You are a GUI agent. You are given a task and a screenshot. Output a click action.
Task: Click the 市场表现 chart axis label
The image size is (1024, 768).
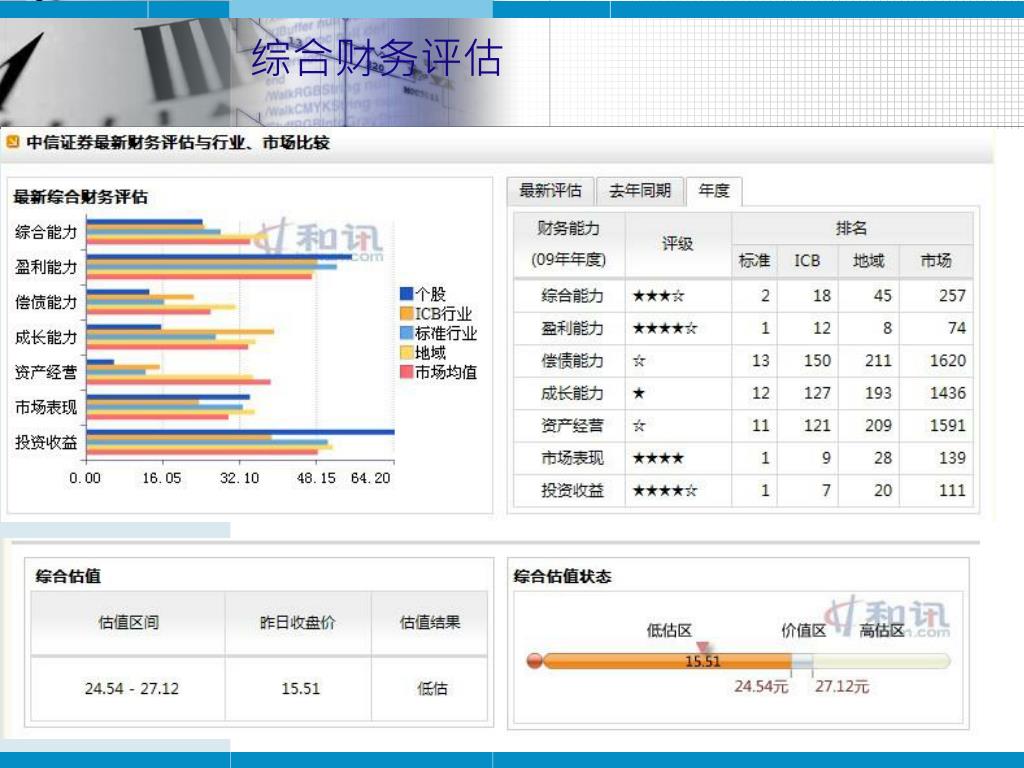(46, 408)
